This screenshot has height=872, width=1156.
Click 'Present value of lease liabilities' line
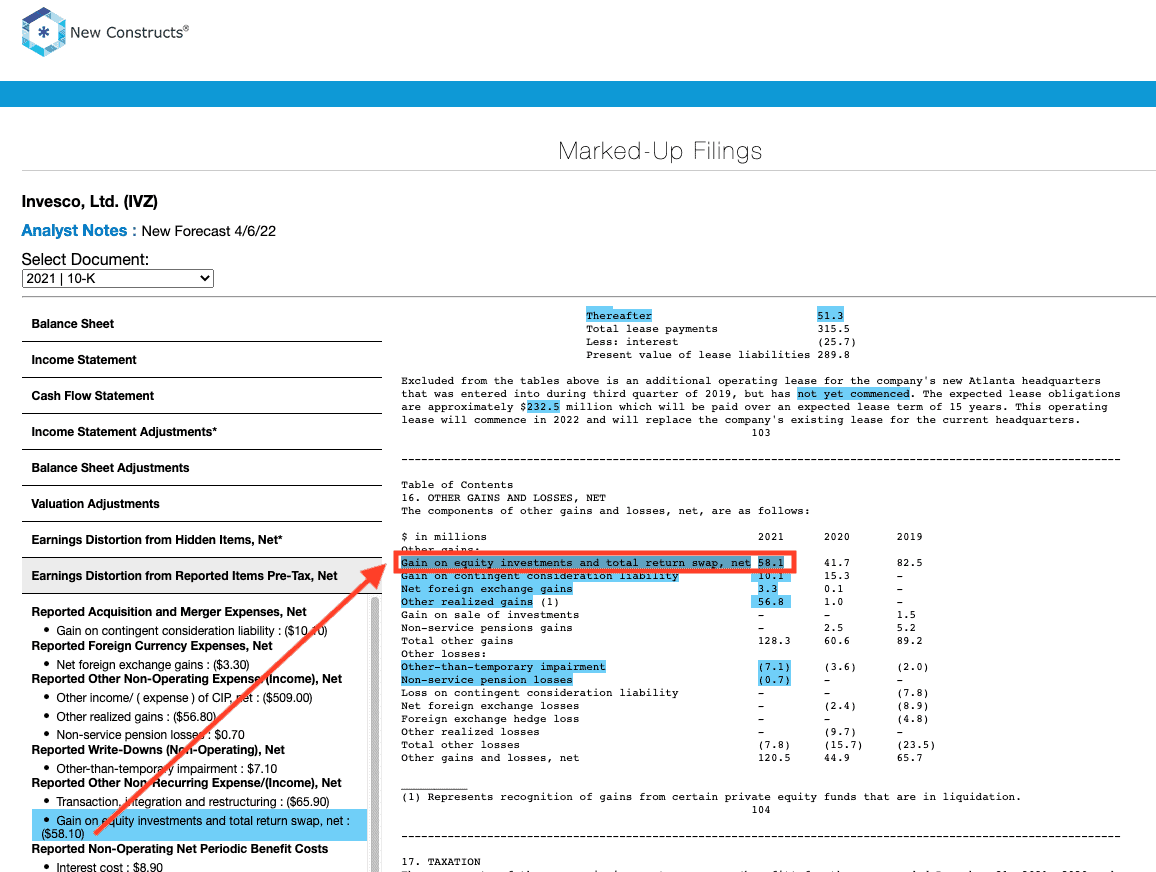(x=718, y=355)
